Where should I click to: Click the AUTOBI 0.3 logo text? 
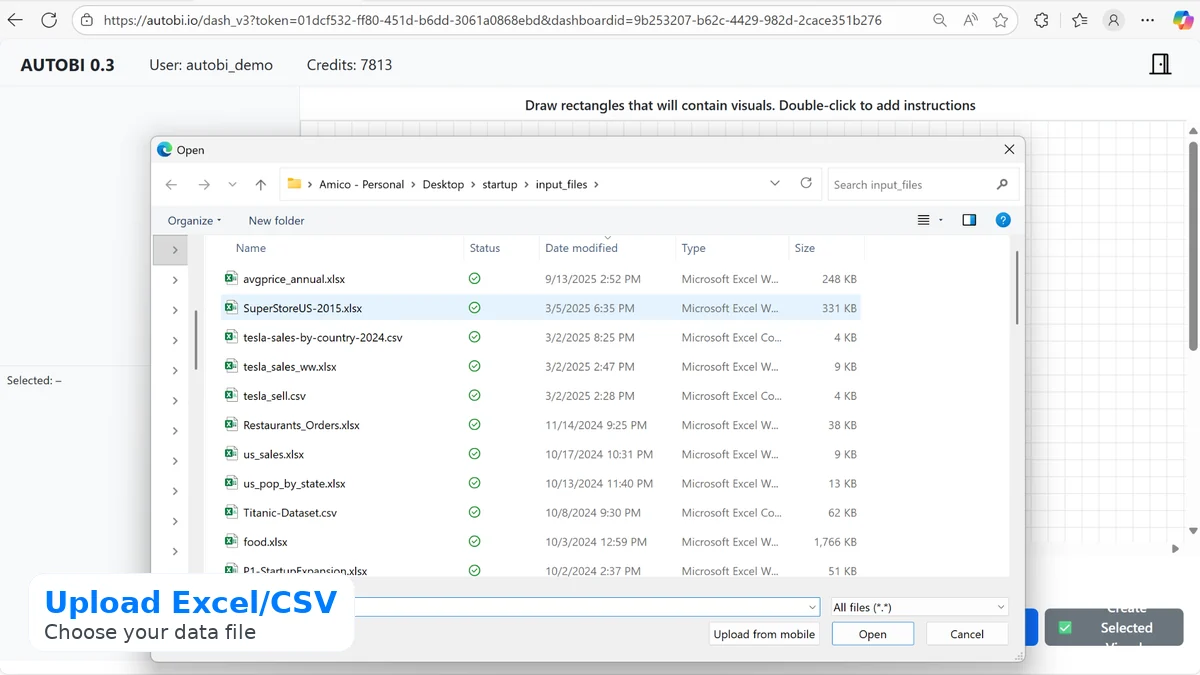67,65
